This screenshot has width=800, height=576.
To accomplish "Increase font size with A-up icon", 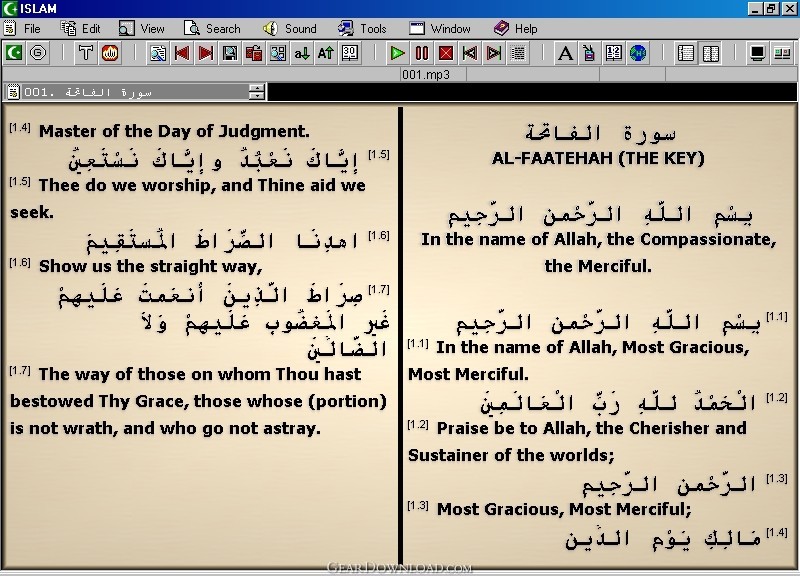I will click(x=326, y=53).
